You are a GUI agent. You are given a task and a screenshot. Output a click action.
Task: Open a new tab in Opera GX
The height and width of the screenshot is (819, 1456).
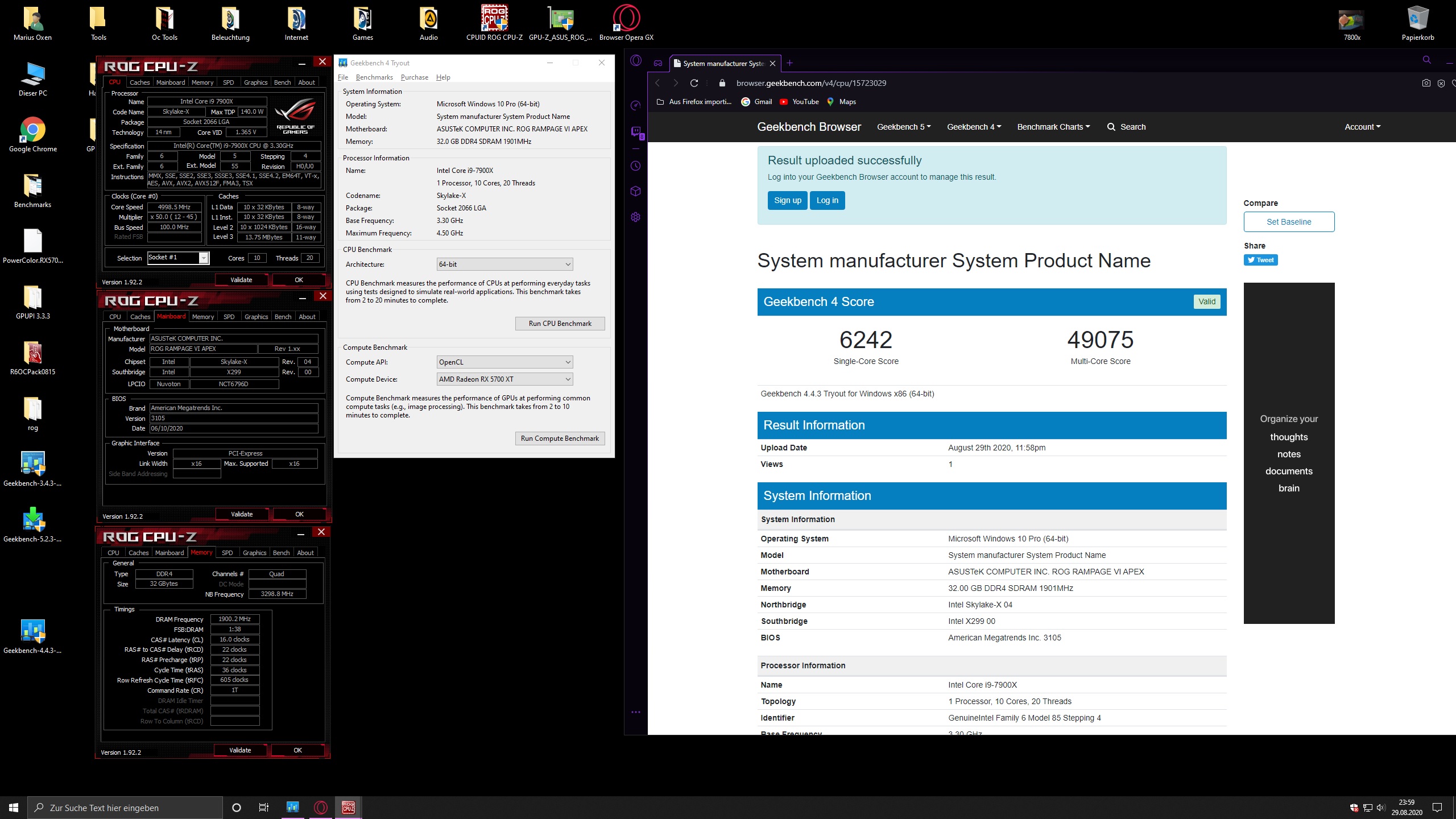click(x=789, y=63)
